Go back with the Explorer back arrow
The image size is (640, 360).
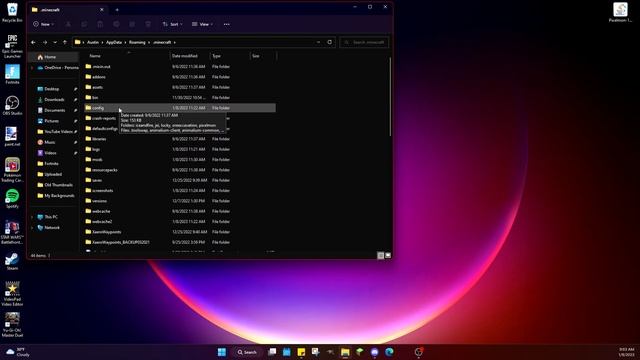tap(33, 42)
